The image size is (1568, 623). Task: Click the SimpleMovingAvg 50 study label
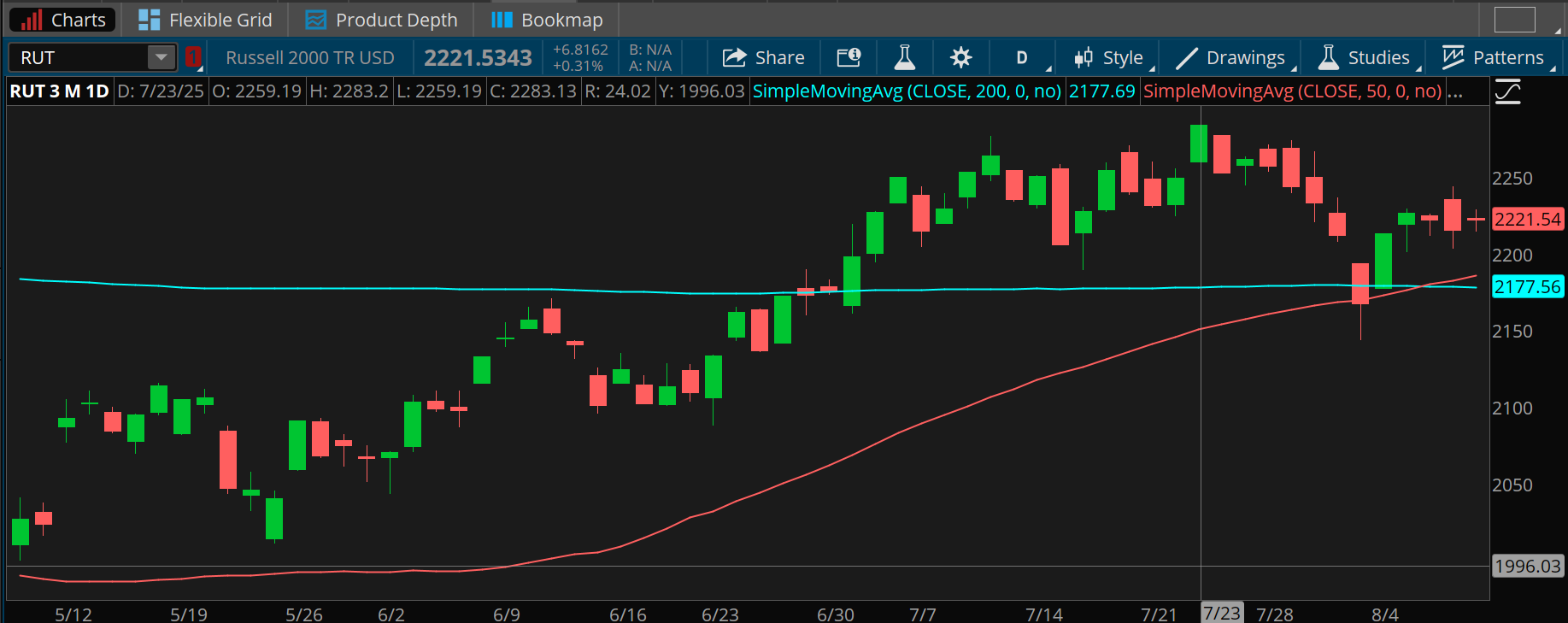click(1292, 91)
